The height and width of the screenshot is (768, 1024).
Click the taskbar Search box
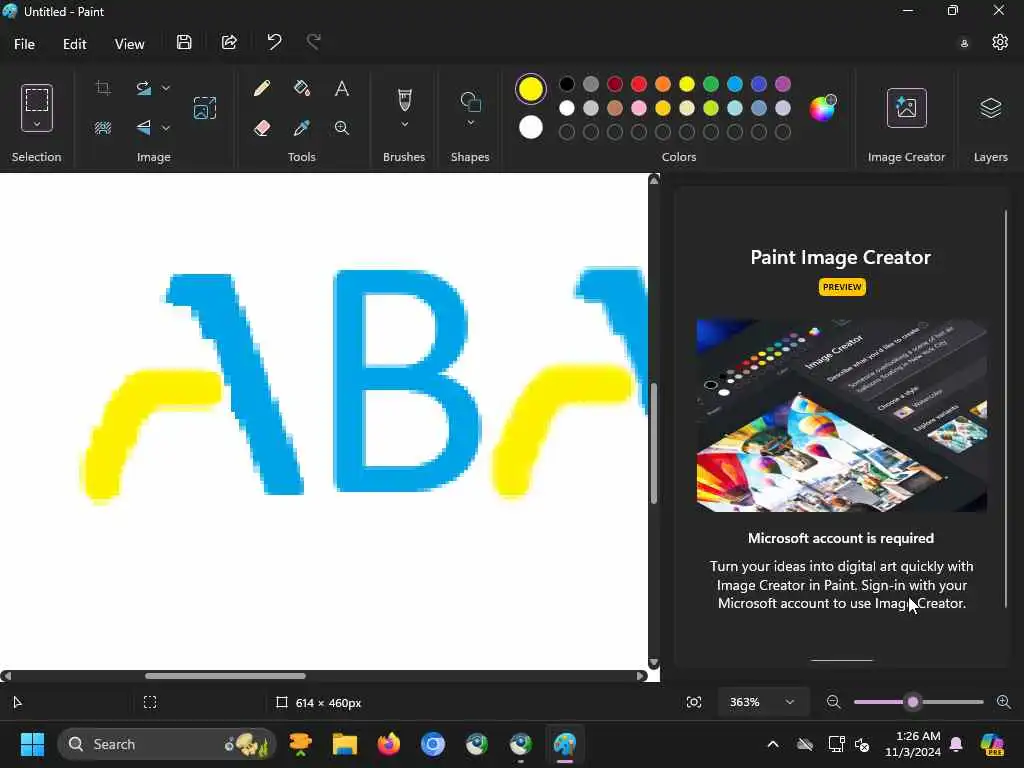[167, 744]
